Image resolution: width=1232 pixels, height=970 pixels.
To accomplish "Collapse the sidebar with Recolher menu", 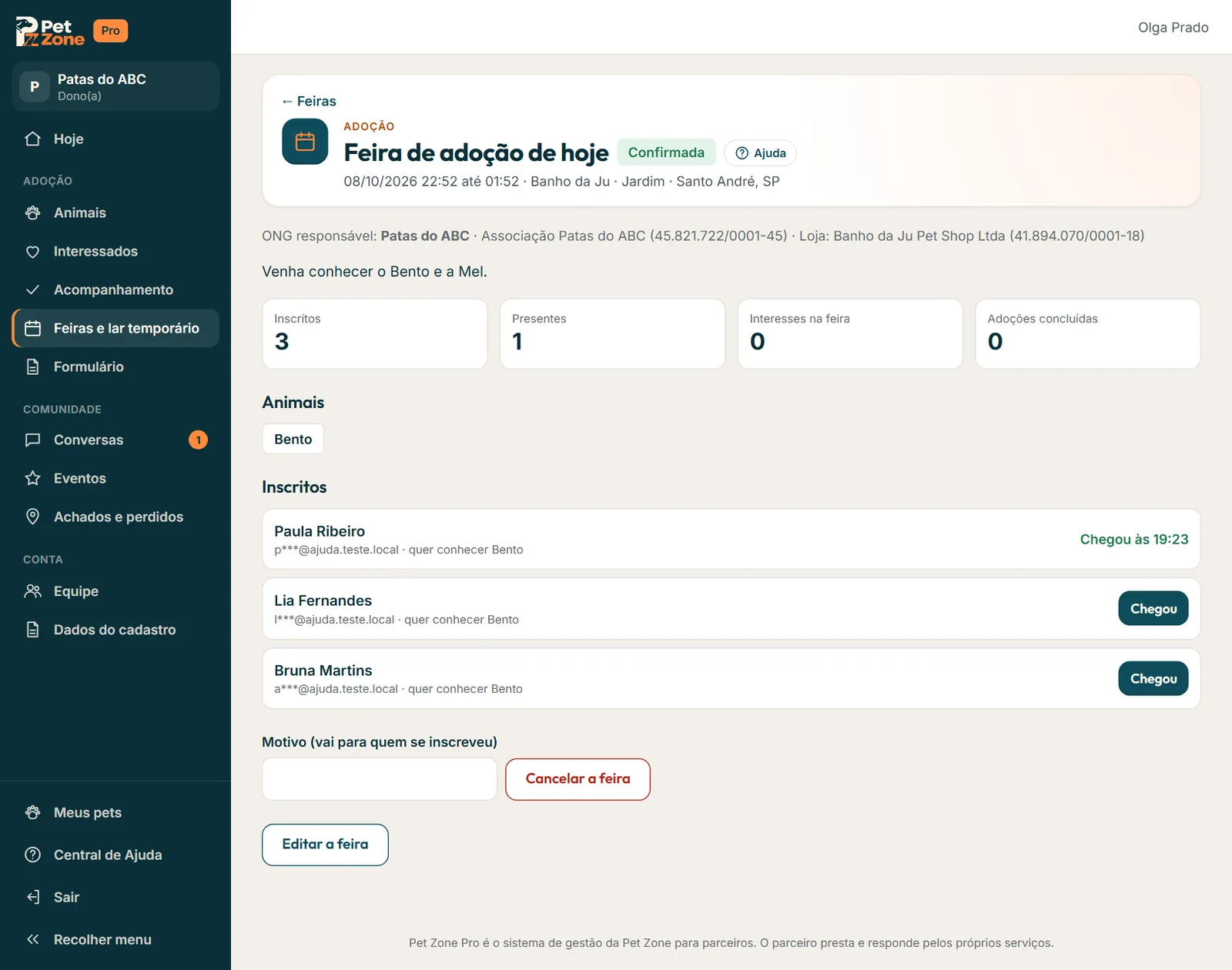I will pos(115,939).
